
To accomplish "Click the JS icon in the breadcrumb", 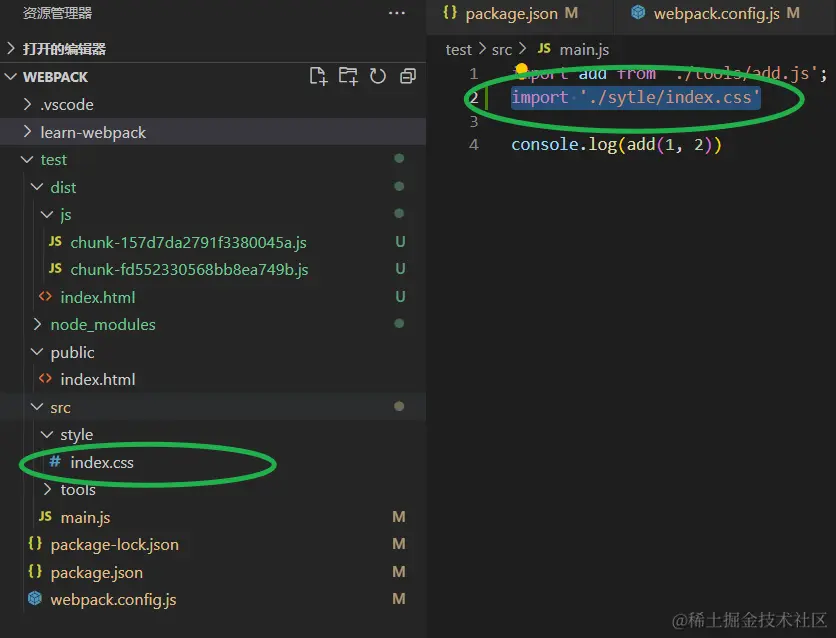I will 544,49.
